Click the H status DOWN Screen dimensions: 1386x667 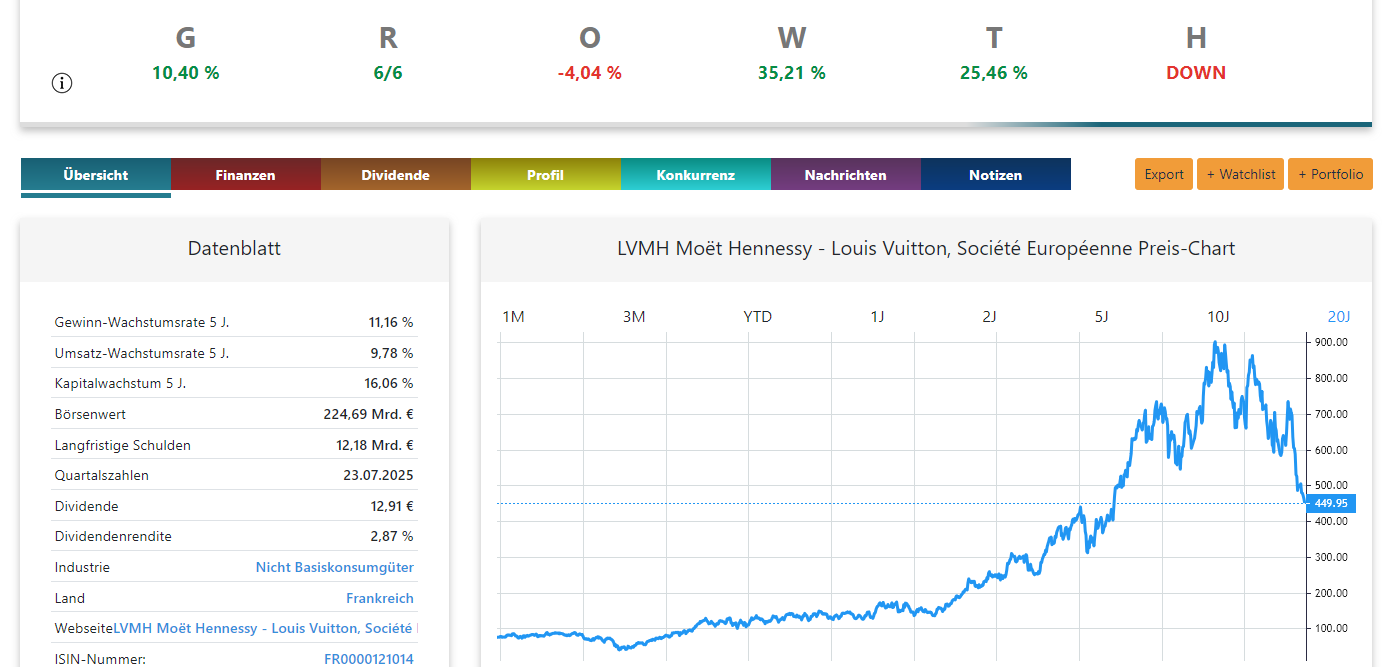(1196, 73)
